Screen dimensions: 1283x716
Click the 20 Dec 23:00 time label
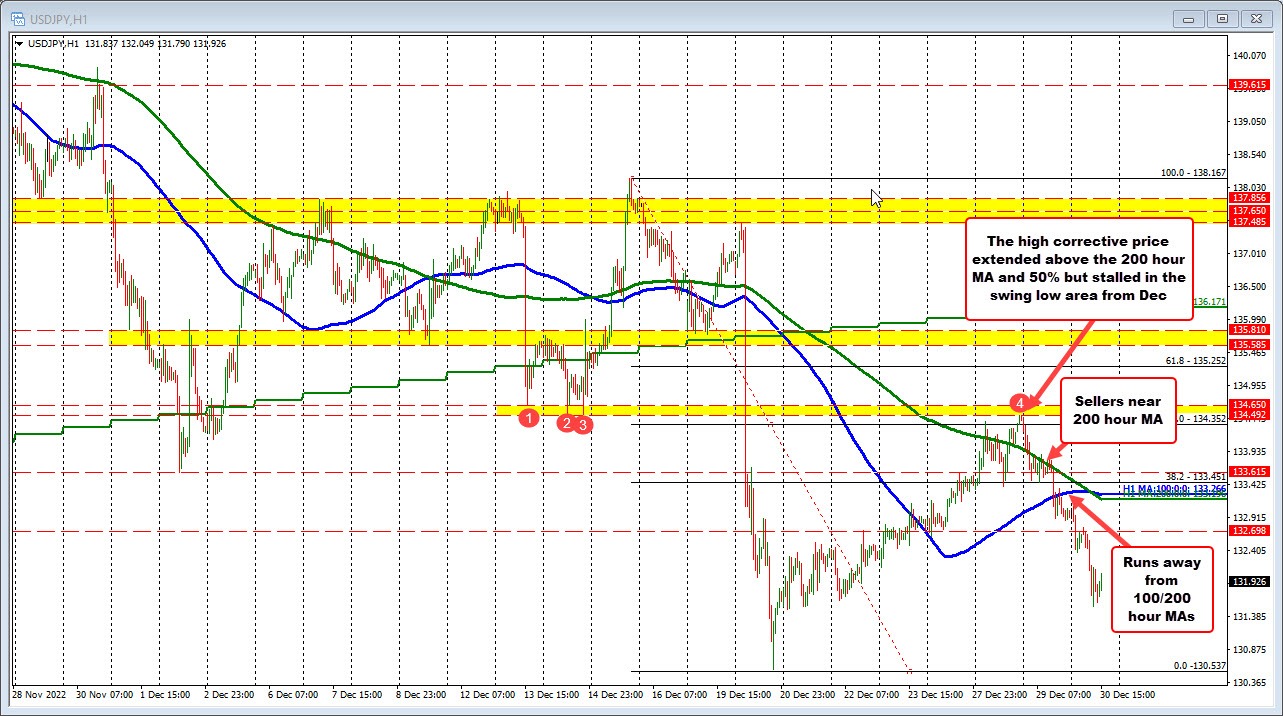coord(807,695)
